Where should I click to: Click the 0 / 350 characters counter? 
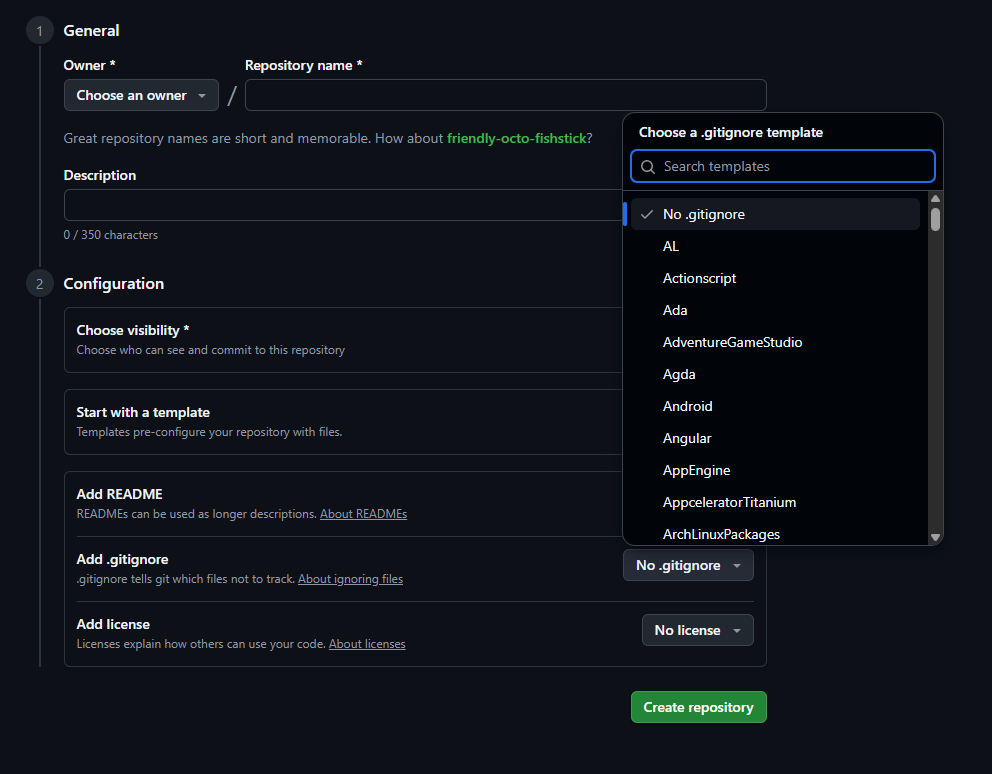[x=111, y=235]
